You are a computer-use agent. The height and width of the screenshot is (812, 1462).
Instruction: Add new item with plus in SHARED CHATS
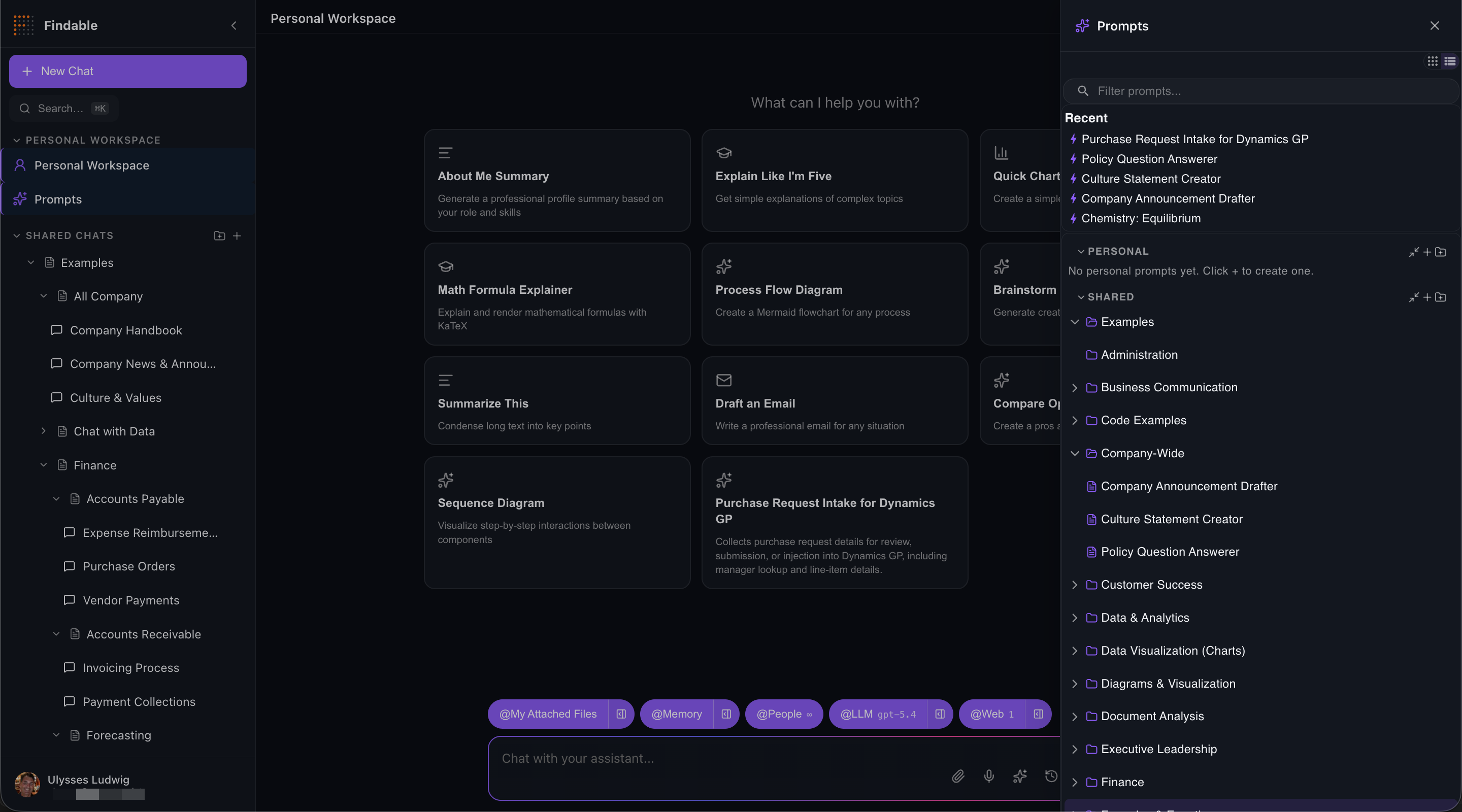click(x=237, y=235)
